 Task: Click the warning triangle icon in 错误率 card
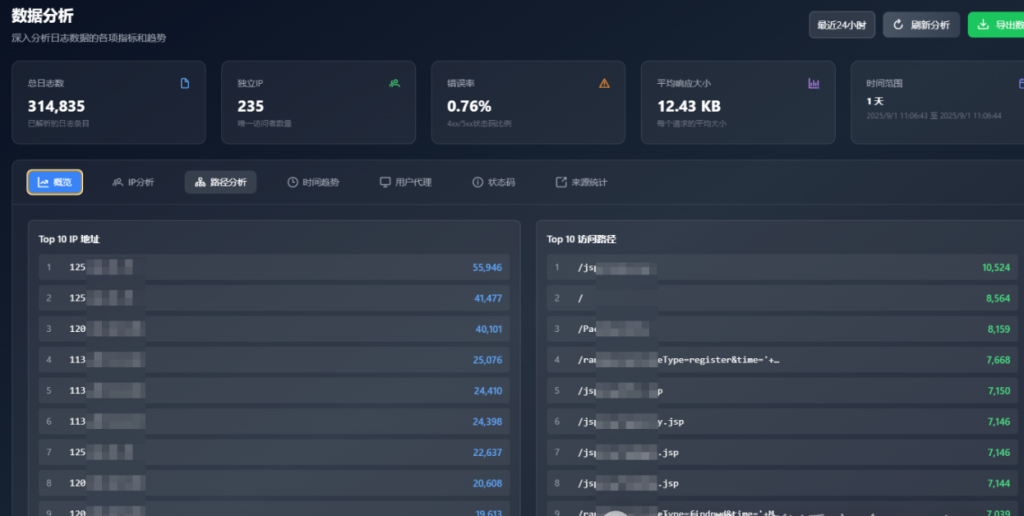[x=604, y=83]
